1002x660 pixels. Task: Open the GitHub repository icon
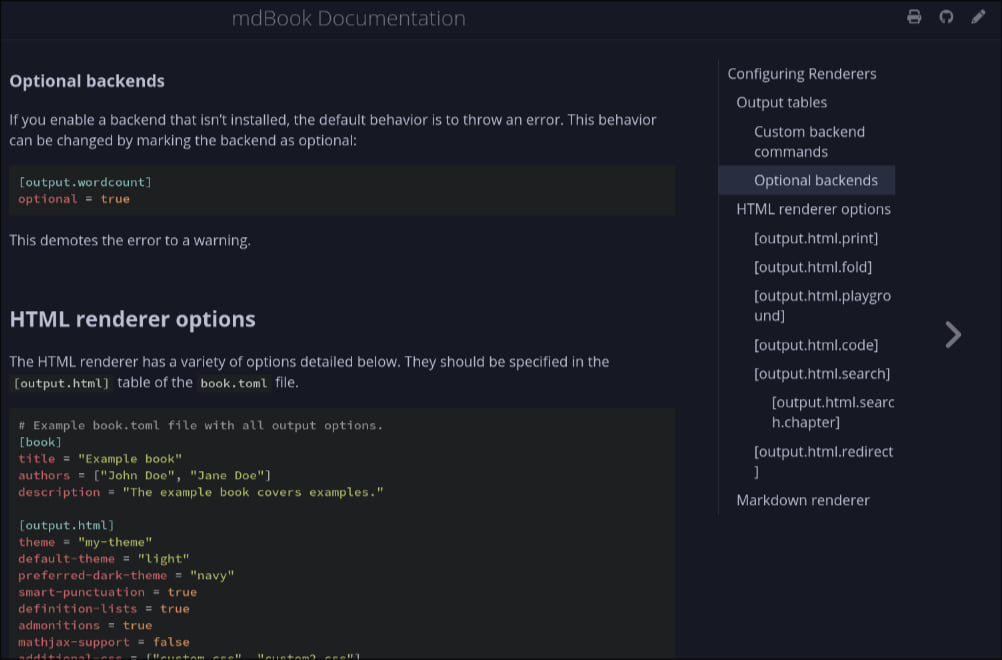tap(946, 17)
